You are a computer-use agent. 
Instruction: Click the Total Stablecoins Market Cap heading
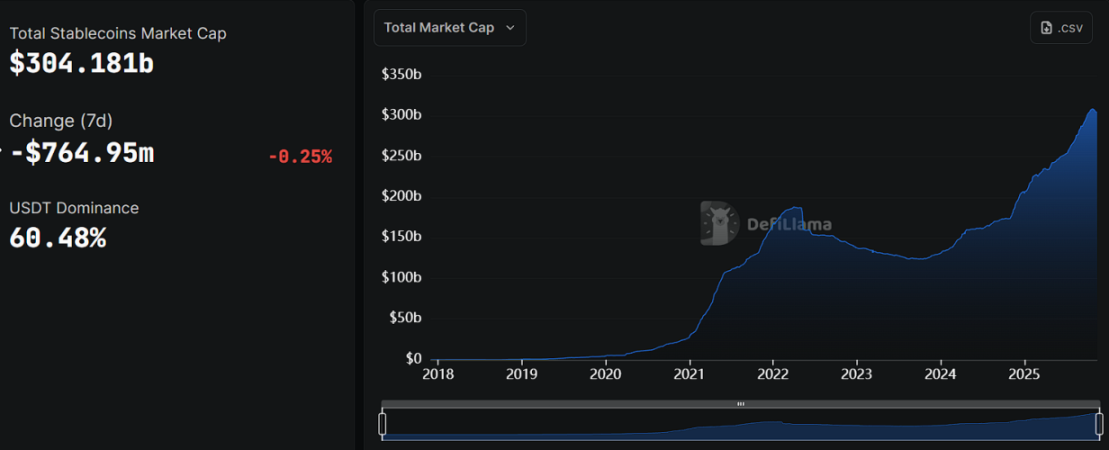[118, 33]
